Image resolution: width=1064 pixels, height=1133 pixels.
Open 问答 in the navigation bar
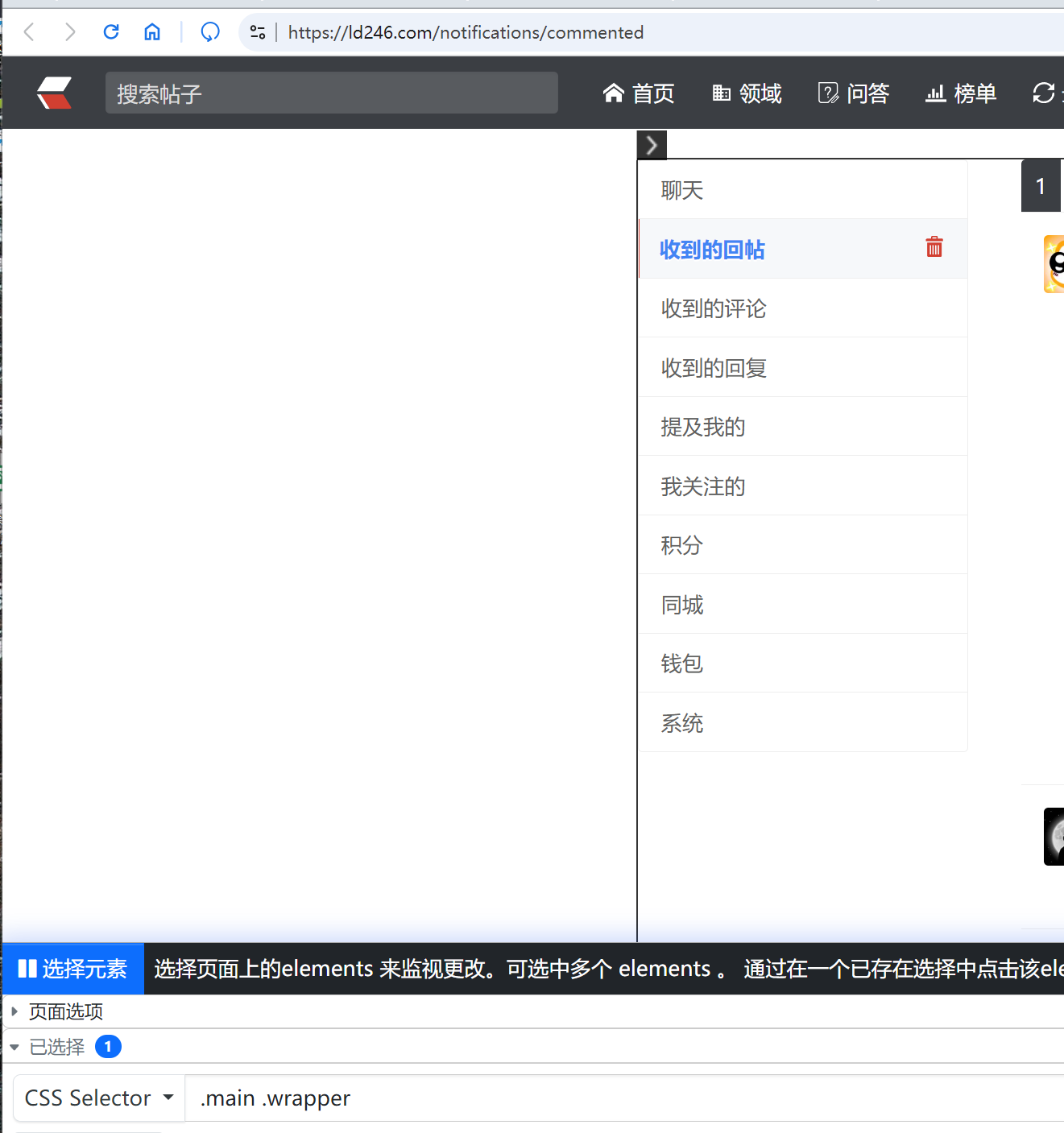(x=854, y=93)
